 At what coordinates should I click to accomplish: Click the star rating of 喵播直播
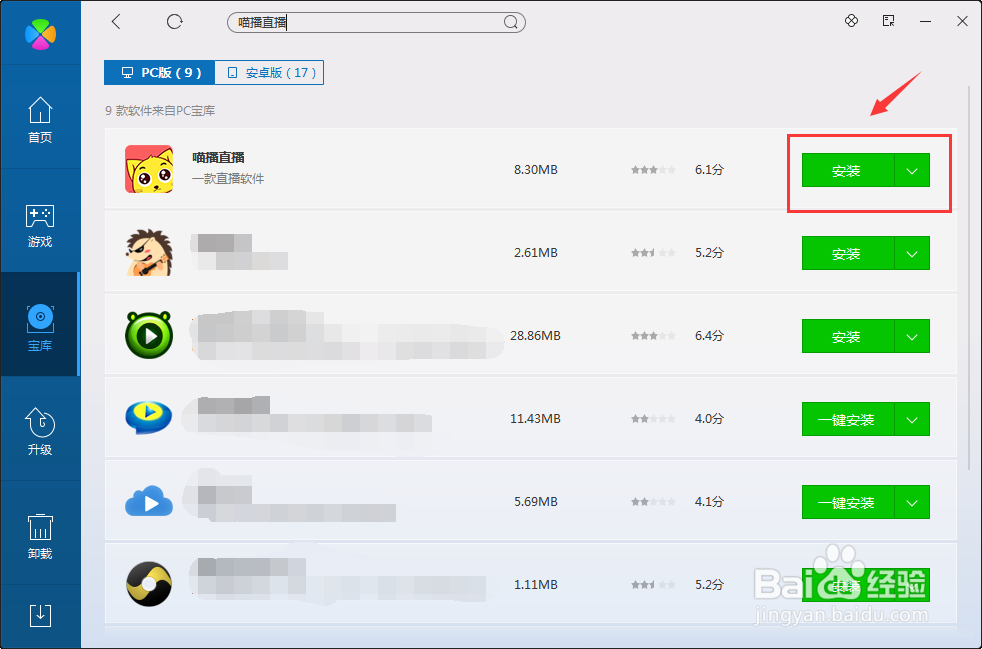pos(653,170)
